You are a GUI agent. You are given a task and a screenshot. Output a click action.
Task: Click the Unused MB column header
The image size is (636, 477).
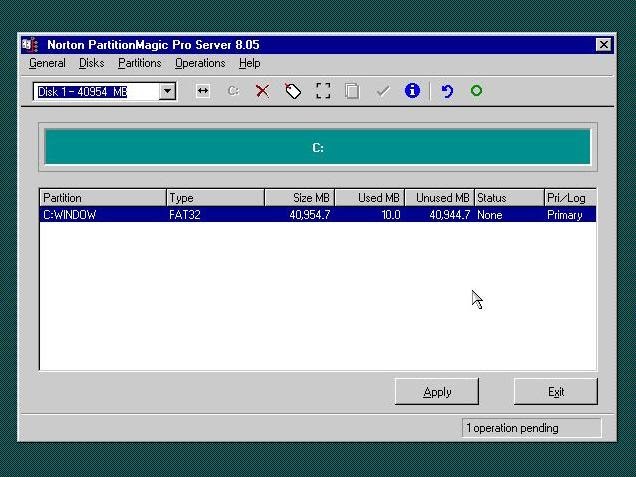tap(440, 198)
